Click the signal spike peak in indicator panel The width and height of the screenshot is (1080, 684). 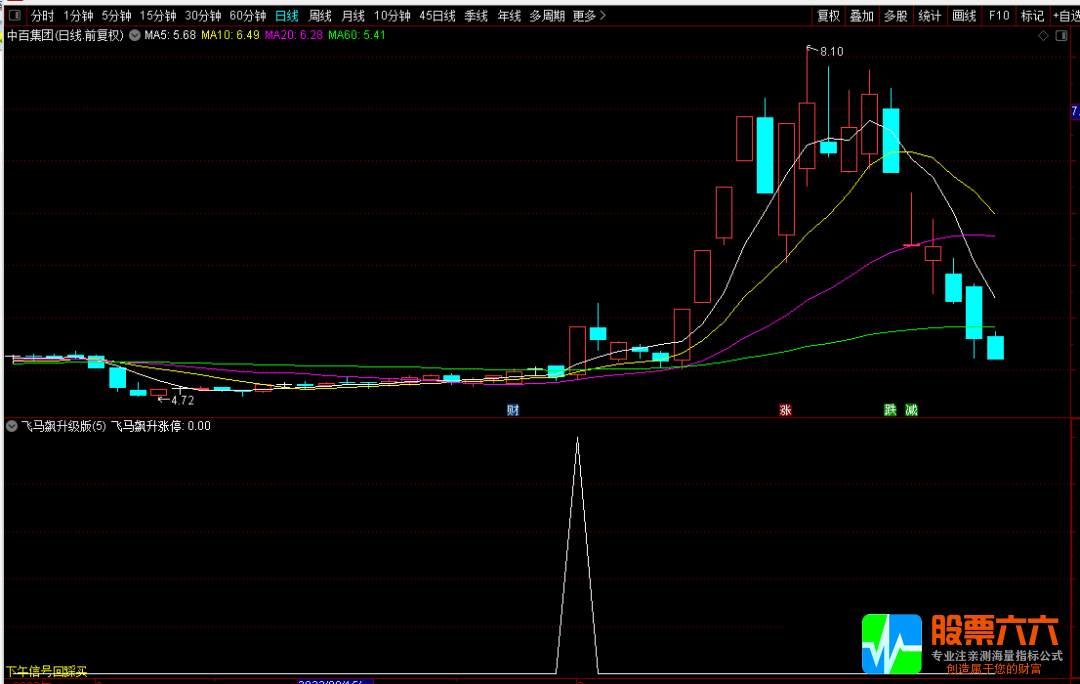[x=577, y=439]
